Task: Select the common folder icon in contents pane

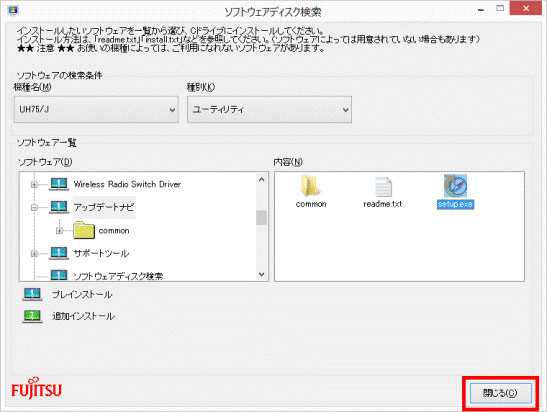Action: coord(310,185)
